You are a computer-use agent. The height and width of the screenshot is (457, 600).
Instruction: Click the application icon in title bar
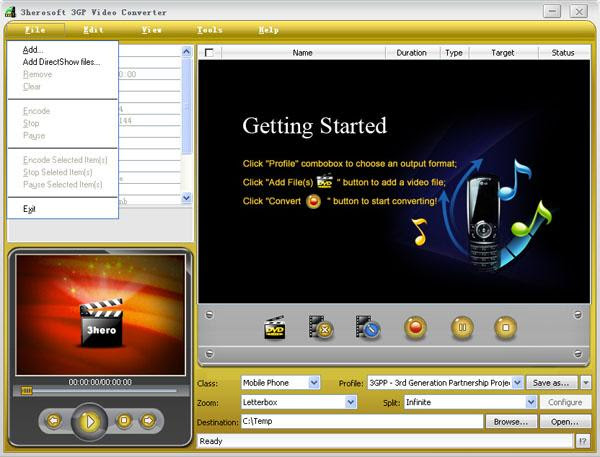10,11
